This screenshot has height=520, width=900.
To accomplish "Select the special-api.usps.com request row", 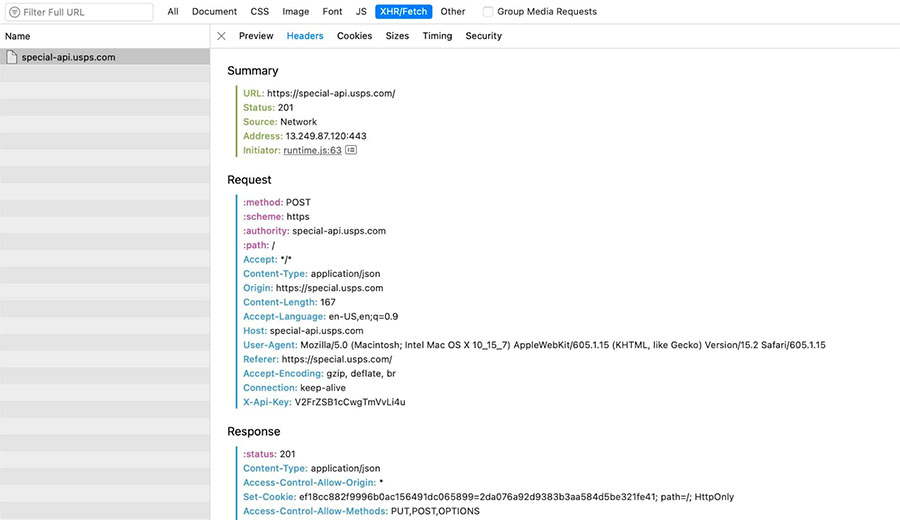I will [105, 57].
